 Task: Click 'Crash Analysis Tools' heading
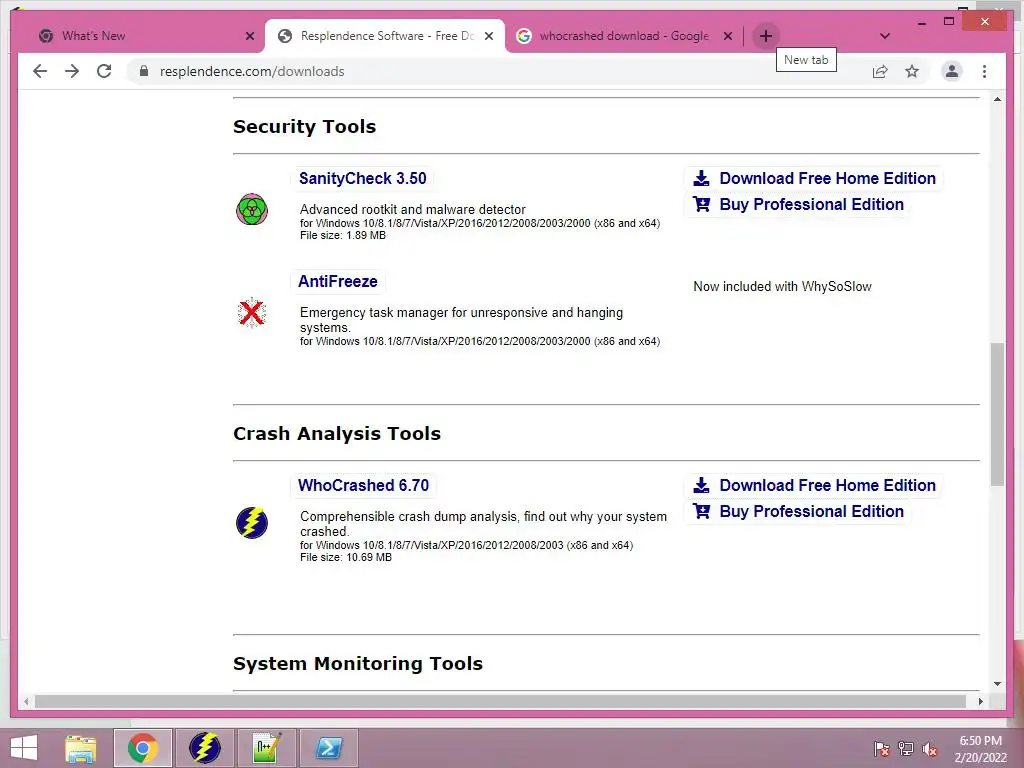(337, 434)
